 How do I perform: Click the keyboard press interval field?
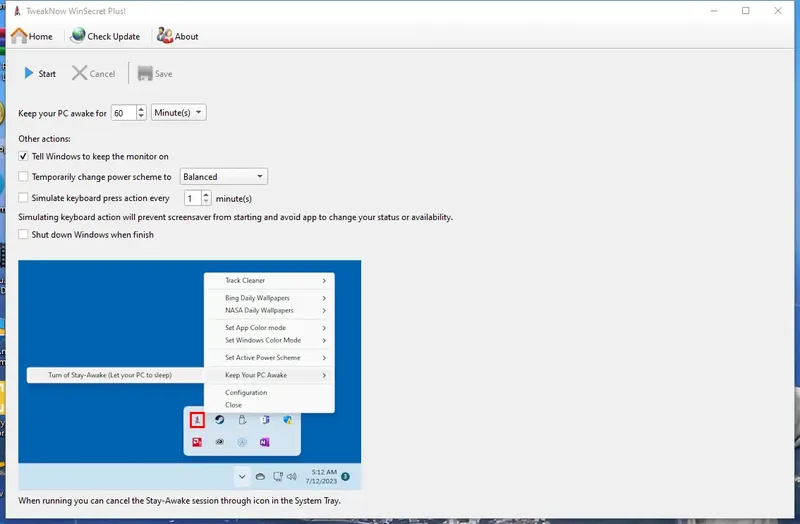[193, 198]
